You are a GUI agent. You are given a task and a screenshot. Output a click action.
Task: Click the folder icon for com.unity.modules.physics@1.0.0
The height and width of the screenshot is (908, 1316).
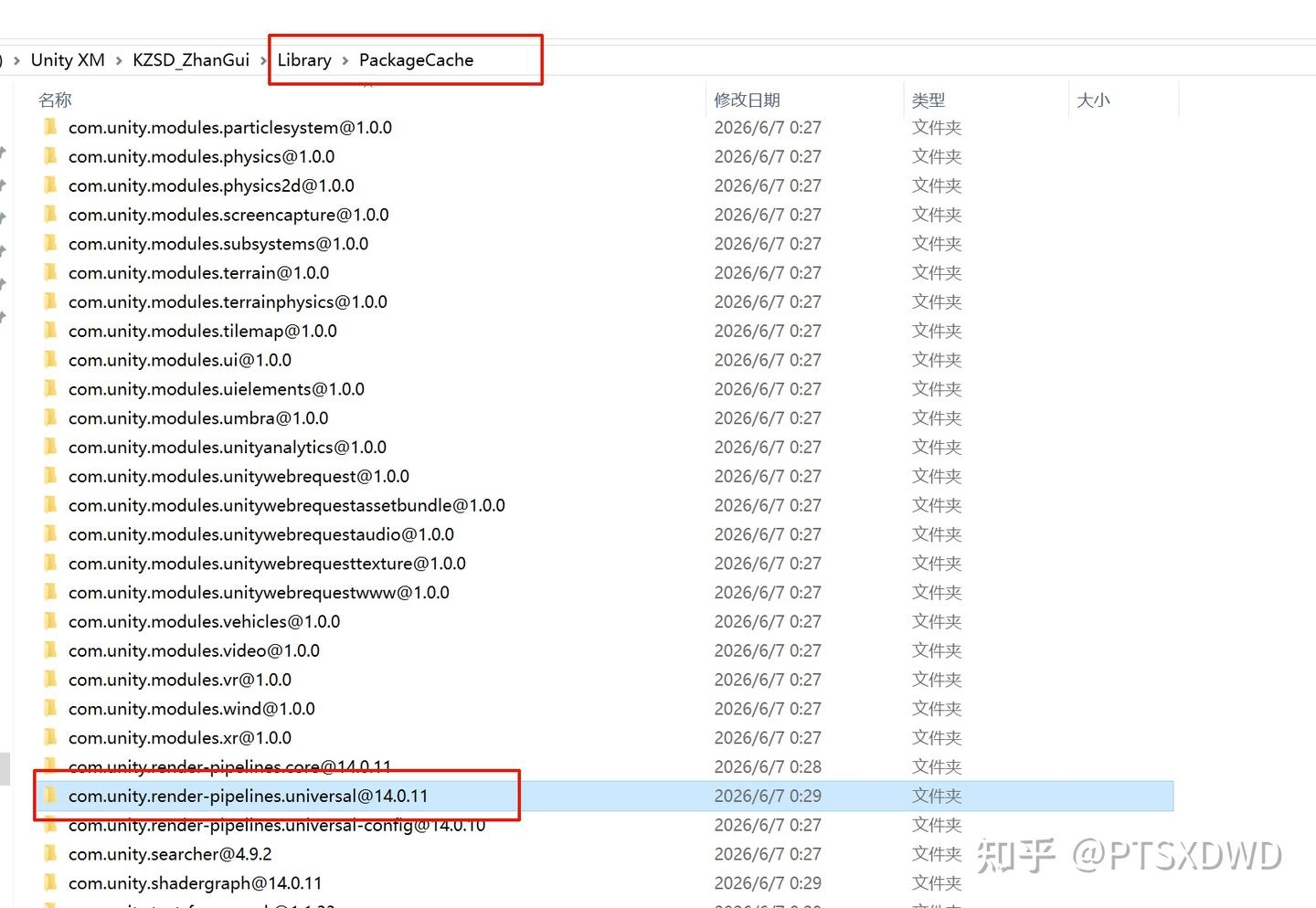(50, 156)
